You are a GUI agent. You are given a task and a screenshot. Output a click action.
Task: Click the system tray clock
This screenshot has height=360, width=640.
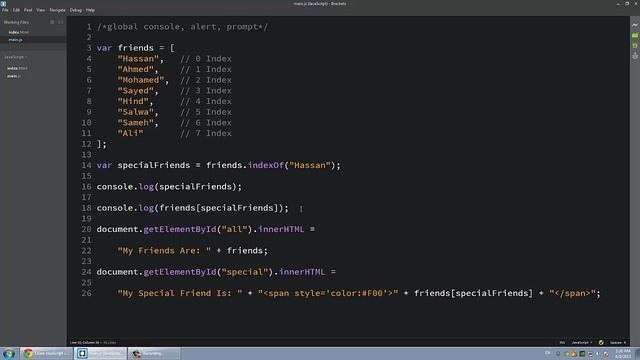pos(623,353)
